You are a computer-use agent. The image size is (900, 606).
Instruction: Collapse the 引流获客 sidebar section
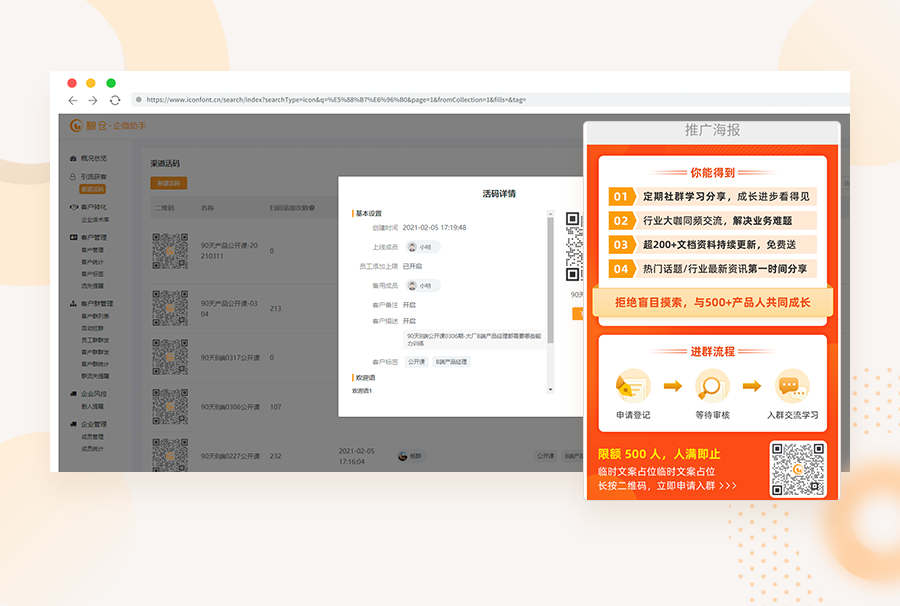(x=95, y=176)
